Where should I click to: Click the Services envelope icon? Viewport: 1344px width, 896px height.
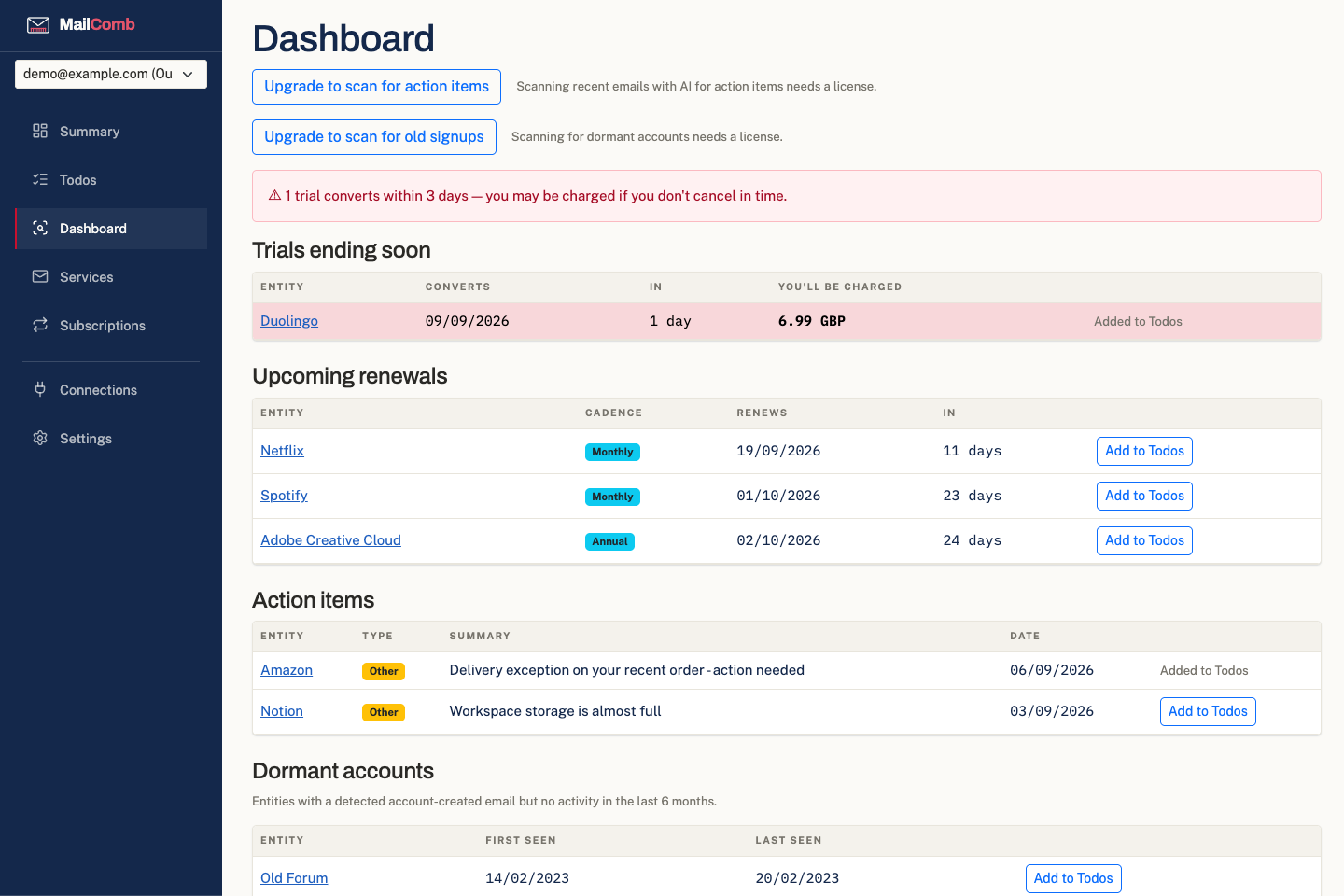pyautogui.click(x=40, y=276)
